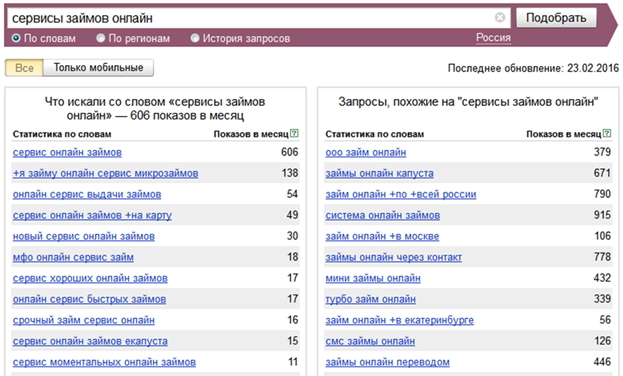Click the 138 count for микрозаймов query
This screenshot has width=623, height=376.
[x=290, y=173]
